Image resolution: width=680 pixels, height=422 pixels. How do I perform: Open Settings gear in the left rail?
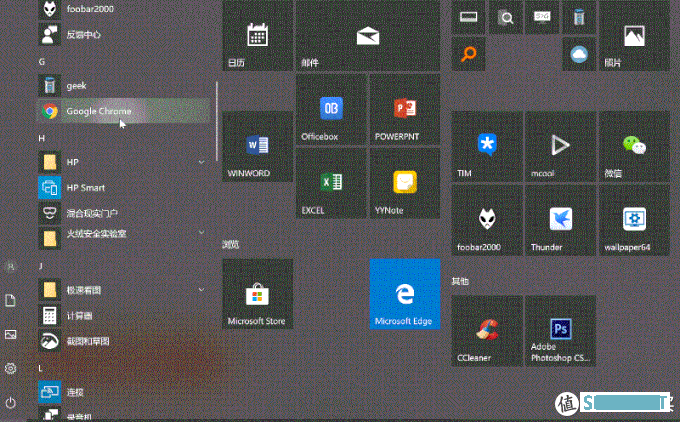click(x=10, y=368)
